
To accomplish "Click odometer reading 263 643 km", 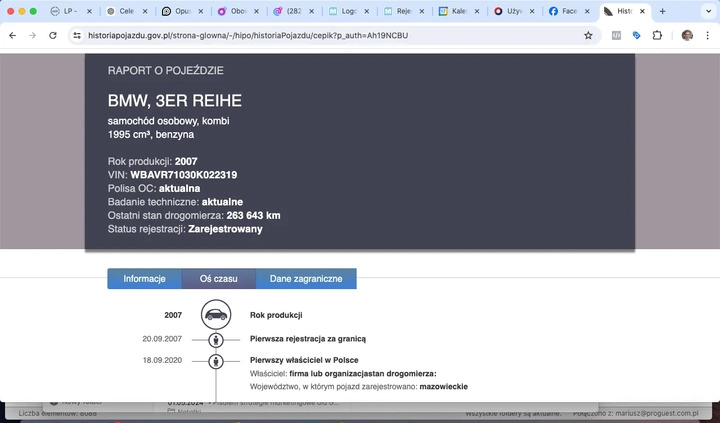I will pyautogui.click(x=253, y=215).
